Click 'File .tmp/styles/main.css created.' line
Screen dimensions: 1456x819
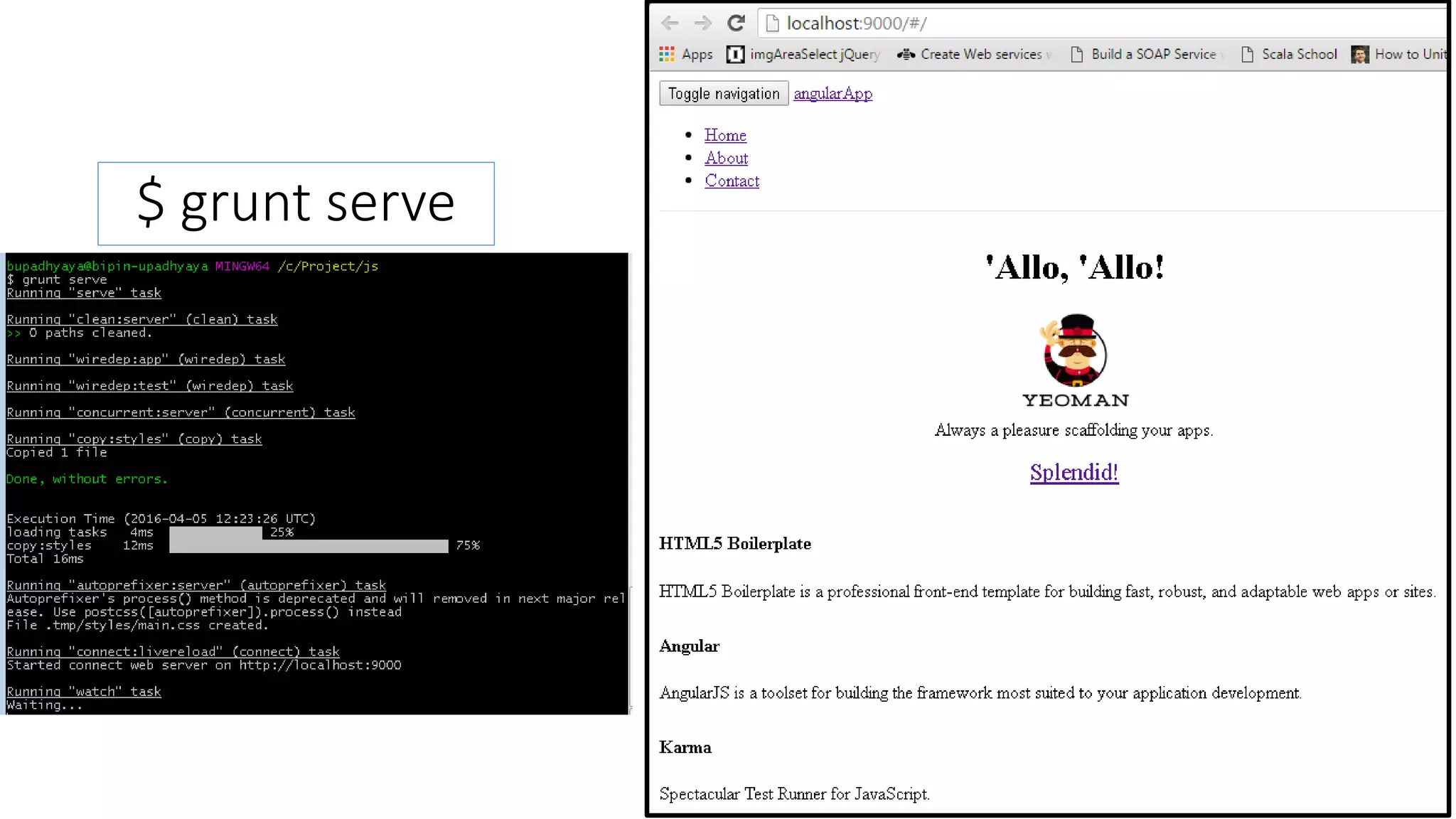[x=137, y=626]
